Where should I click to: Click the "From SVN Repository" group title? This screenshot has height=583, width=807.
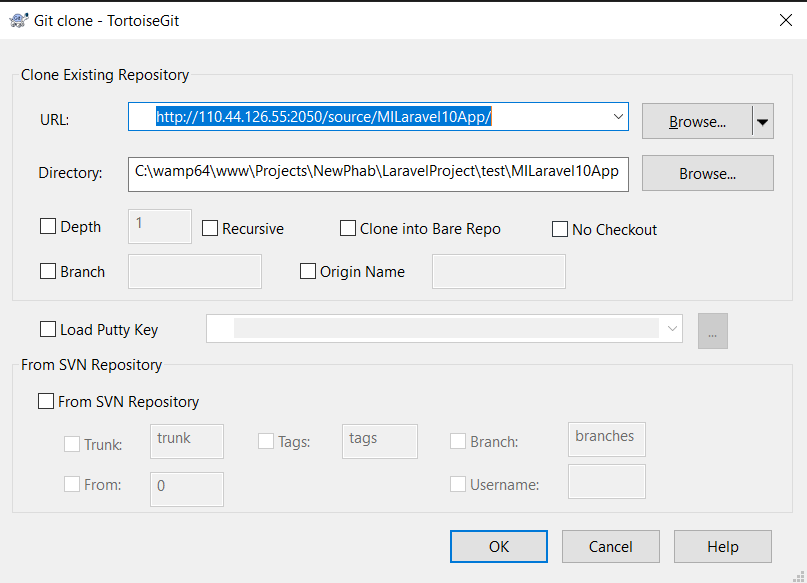[x=92, y=365]
